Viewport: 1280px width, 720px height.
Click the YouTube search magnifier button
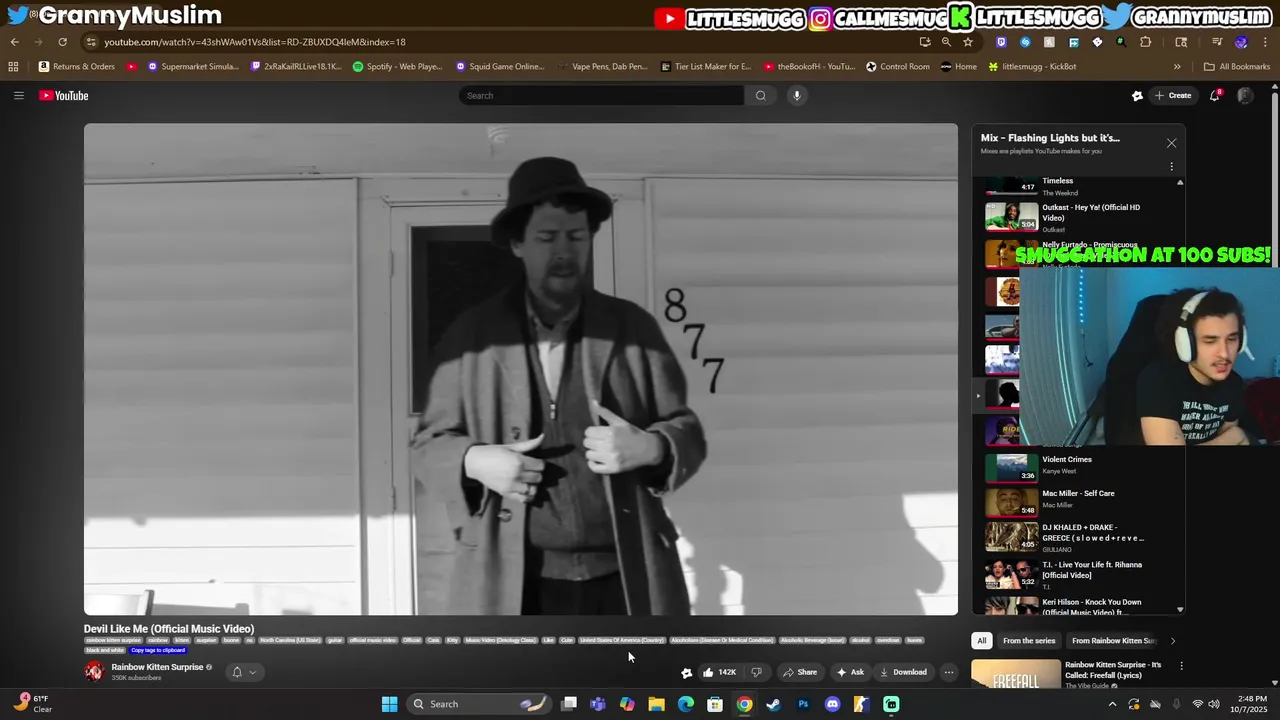click(761, 96)
